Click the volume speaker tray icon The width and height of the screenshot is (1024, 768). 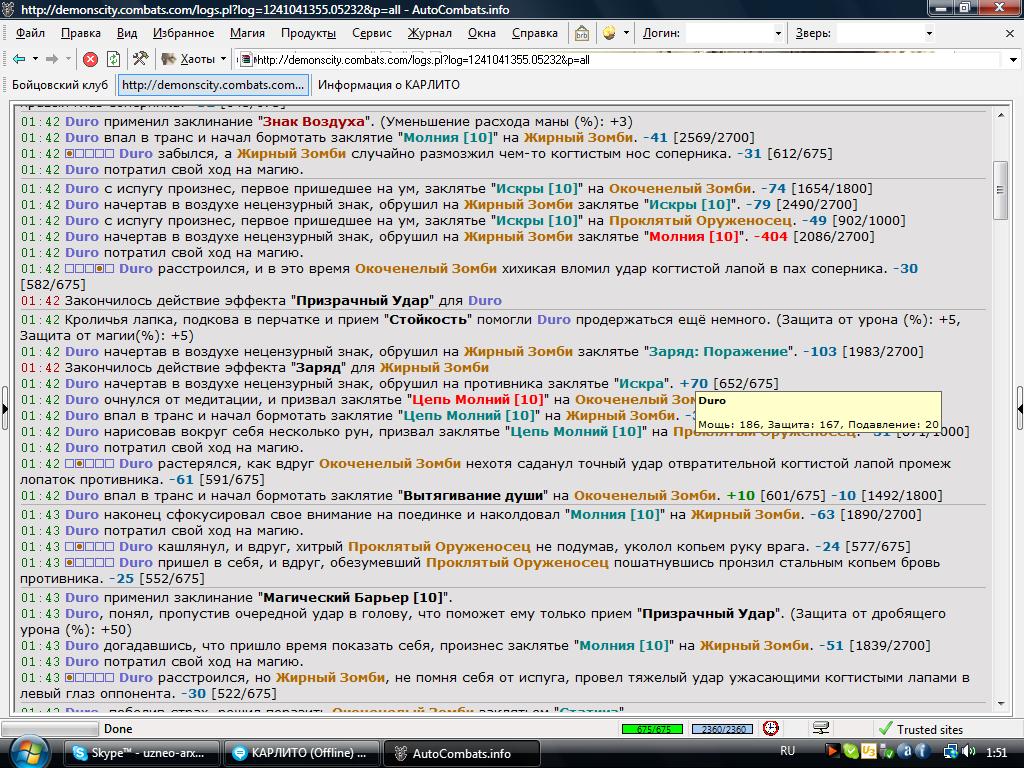coord(968,752)
